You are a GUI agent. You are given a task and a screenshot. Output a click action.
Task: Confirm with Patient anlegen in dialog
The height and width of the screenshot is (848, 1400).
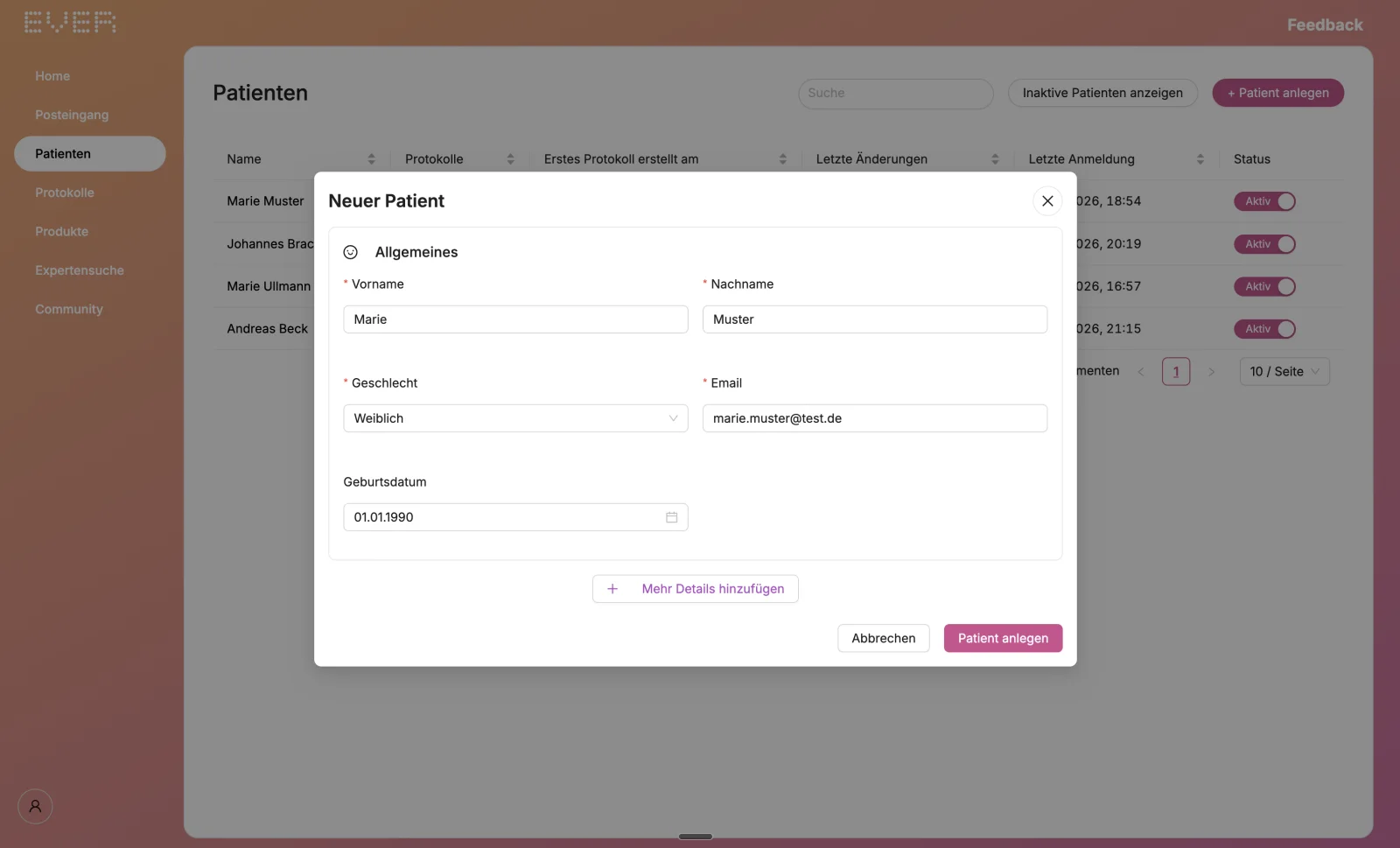(x=1003, y=638)
